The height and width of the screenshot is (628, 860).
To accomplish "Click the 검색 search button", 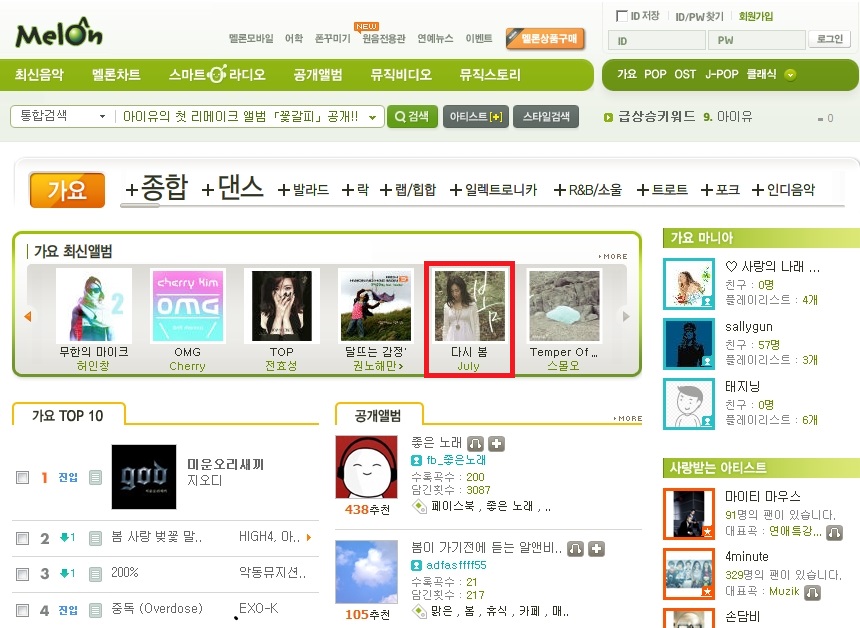I will pos(412,116).
